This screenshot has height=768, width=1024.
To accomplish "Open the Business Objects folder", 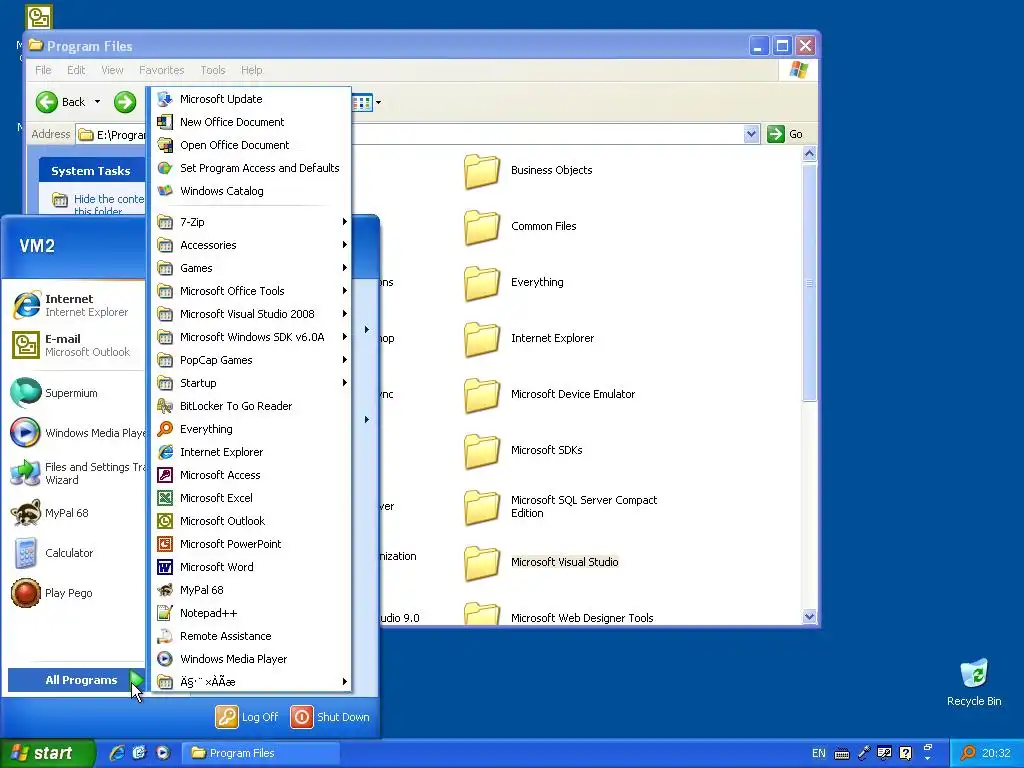I will [x=528, y=170].
